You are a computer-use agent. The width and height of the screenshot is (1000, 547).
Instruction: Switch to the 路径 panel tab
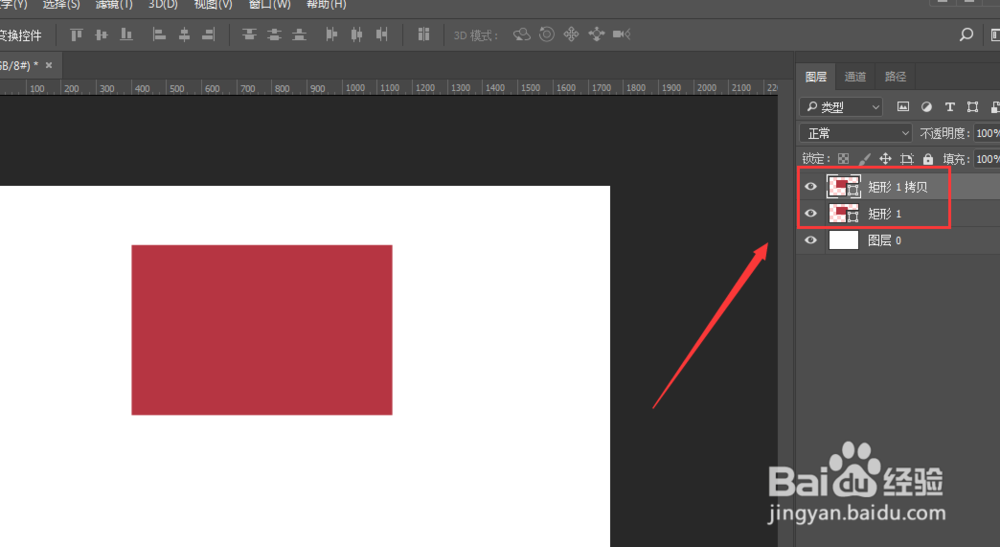point(895,77)
